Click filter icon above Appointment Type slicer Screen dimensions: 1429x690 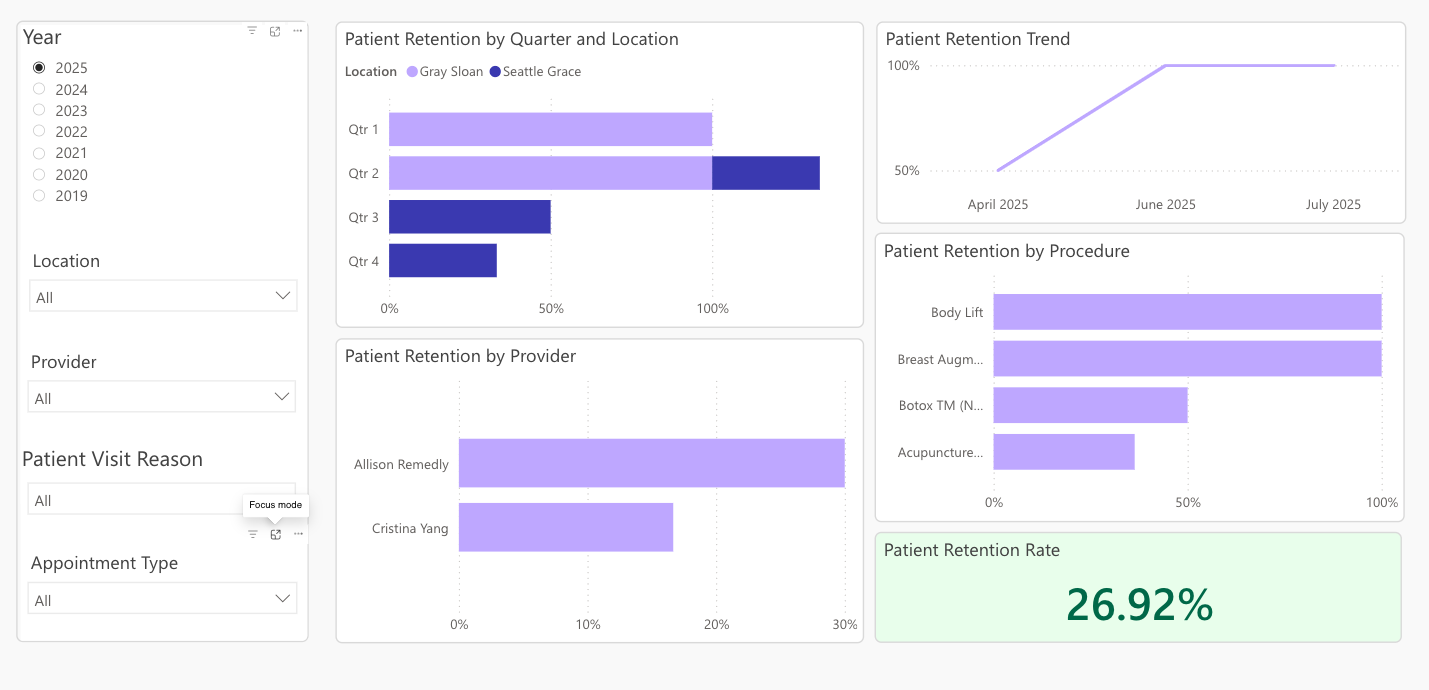[253, 534]
